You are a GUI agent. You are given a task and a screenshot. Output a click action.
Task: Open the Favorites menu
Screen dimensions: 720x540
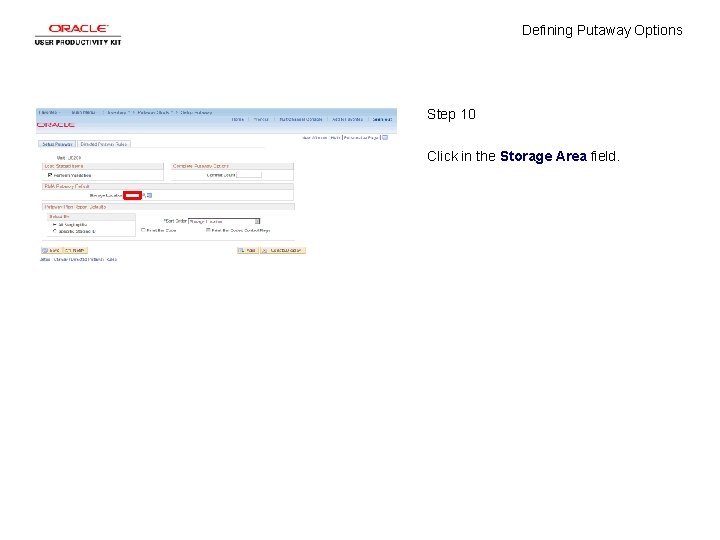[x=48, y=112]
